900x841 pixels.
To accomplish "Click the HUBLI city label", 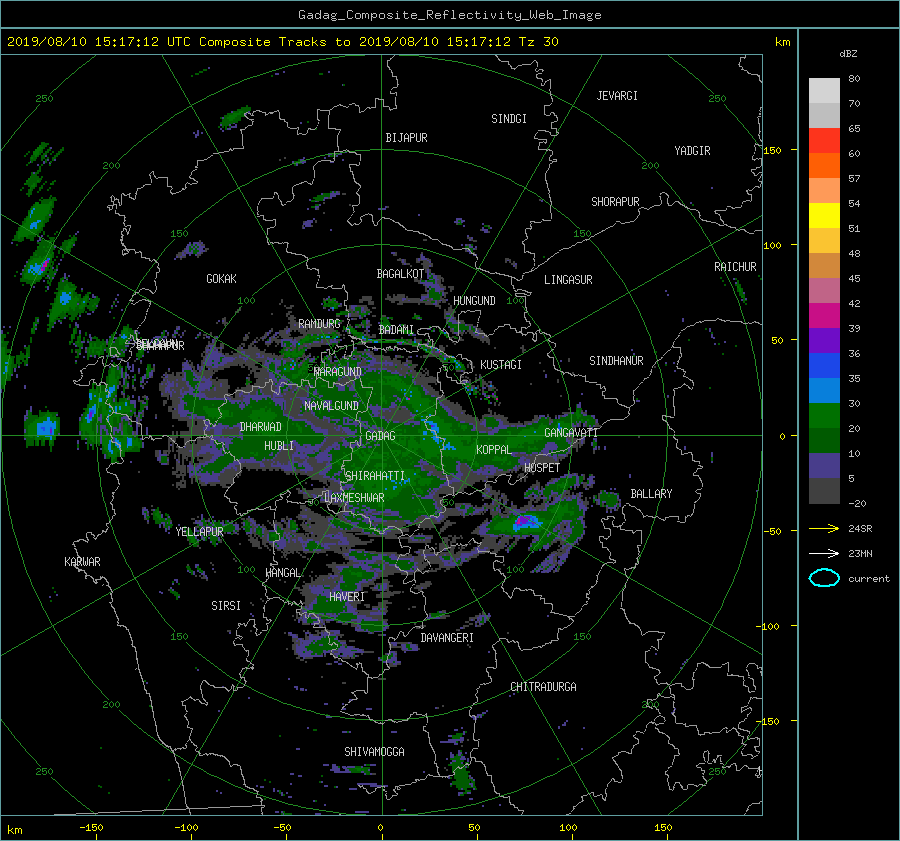I will pos(278,446).
